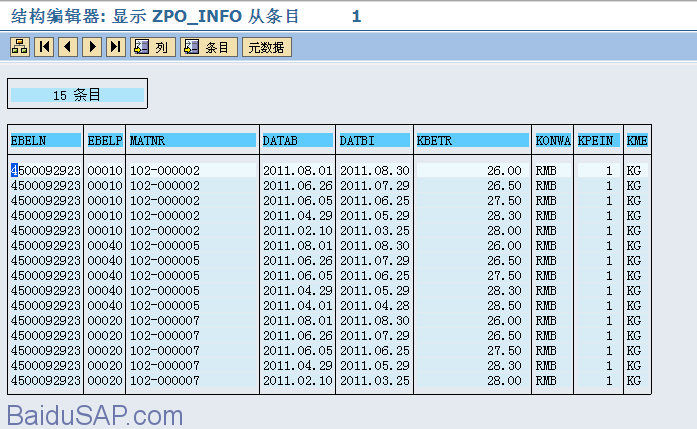The height and width of the screenshot is (429, 697).
Task: Click the DATAB column header
Action: click(297, 141)
